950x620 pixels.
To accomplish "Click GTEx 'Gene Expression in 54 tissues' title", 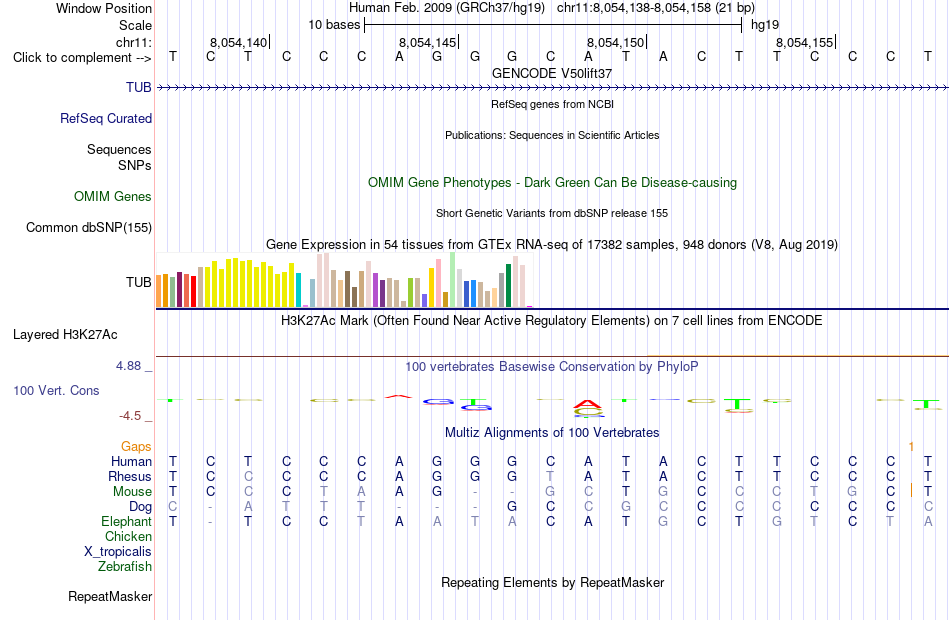I will point(552,245).
